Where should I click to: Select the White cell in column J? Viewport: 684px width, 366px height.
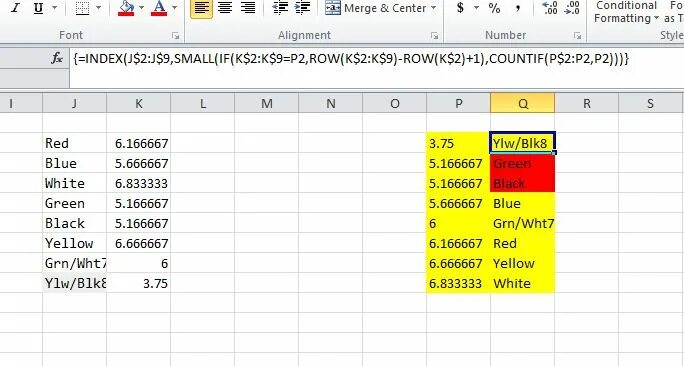click(x=74, y=183)
